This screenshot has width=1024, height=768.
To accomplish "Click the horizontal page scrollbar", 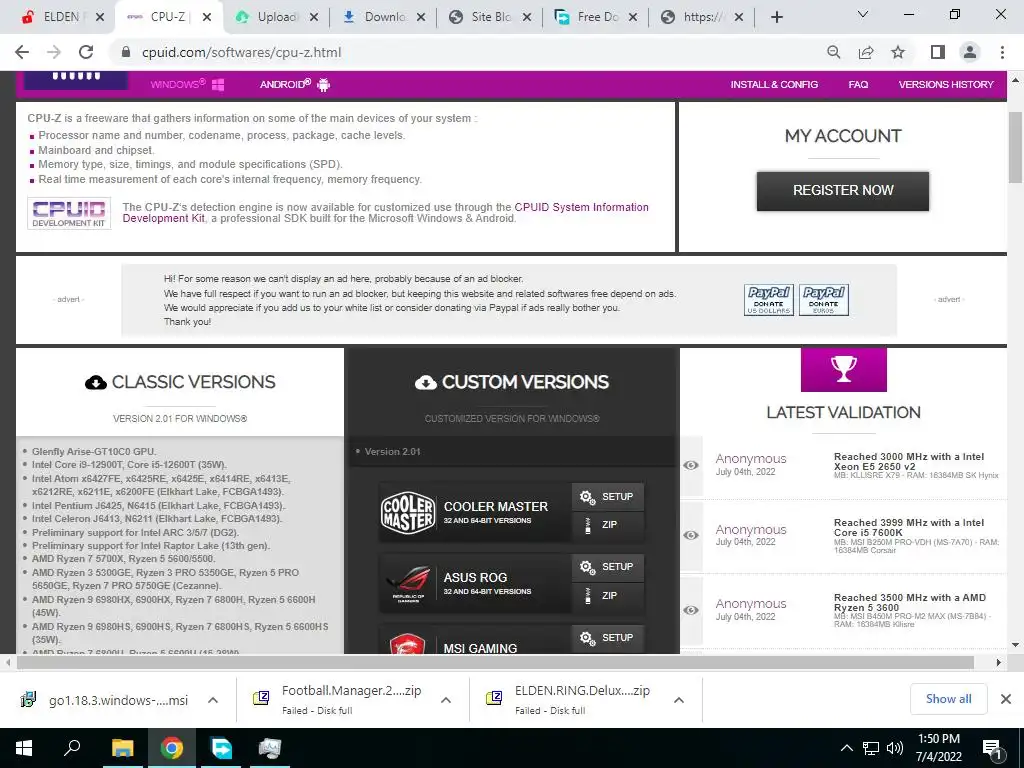I will [495, 662].
